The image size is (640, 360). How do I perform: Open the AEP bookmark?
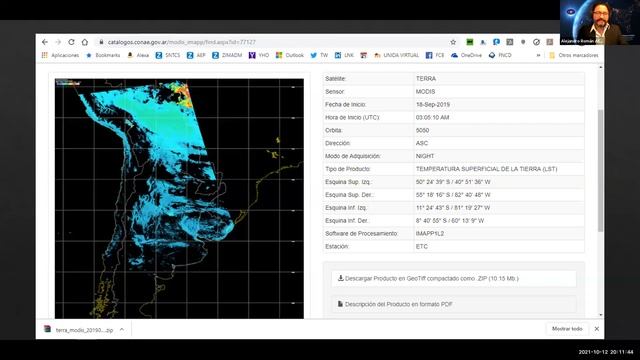196,55
